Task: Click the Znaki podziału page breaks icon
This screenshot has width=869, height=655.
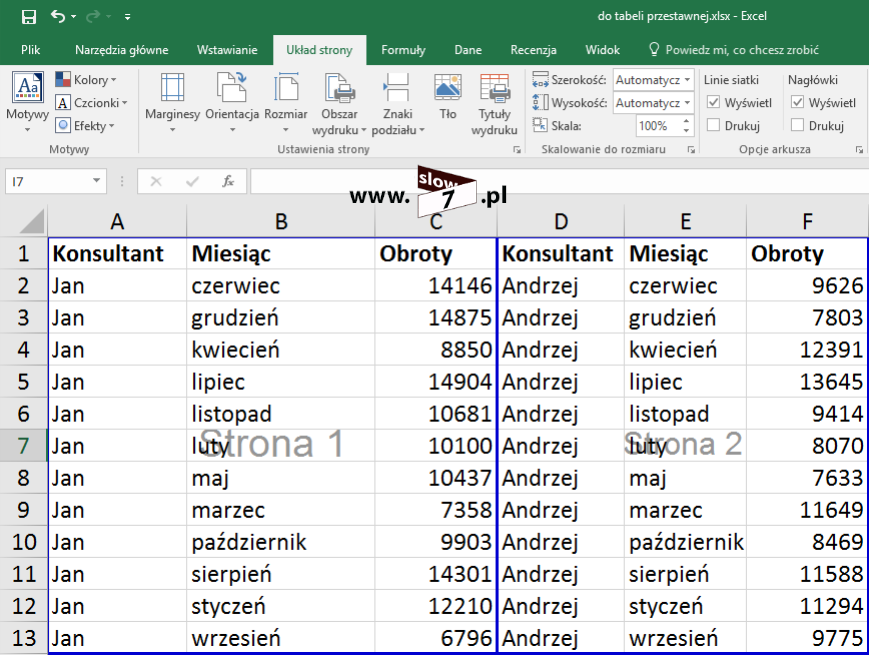Action: coord(397,88)
